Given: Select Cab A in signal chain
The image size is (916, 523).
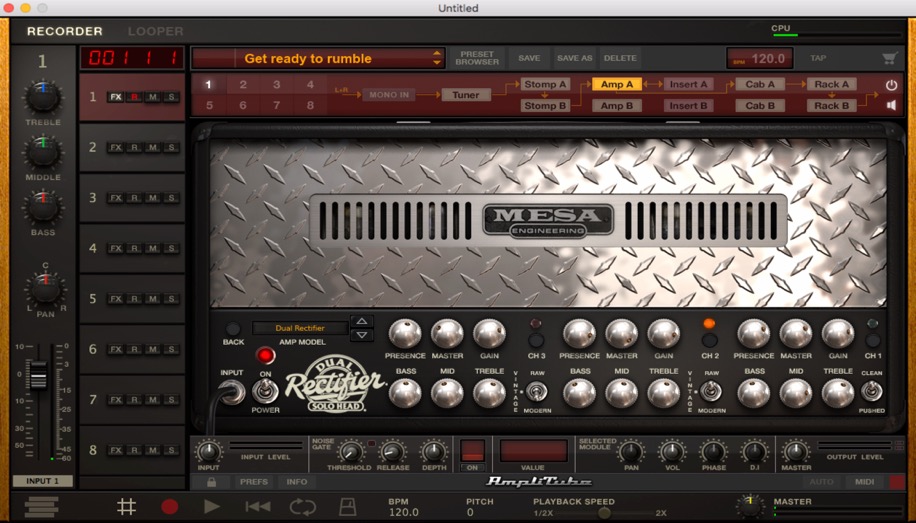Looking at the screenshot, I should [x=759, y=85].
